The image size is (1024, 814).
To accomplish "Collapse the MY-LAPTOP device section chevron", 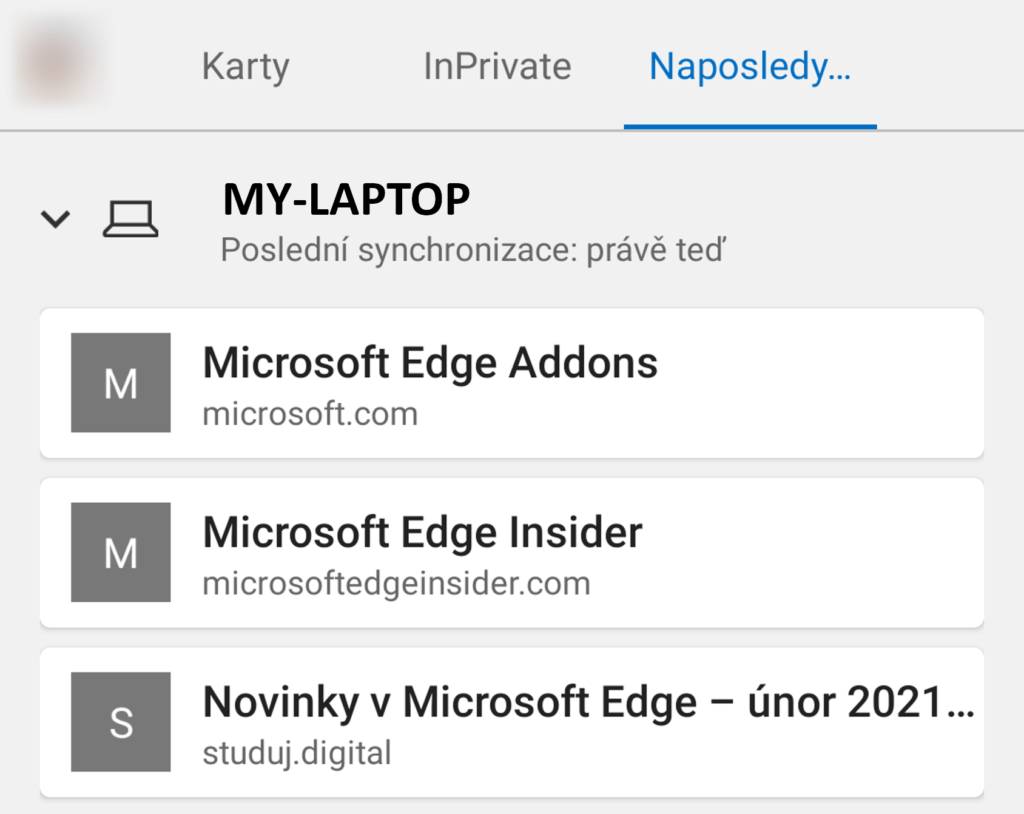I will (55, 218).
